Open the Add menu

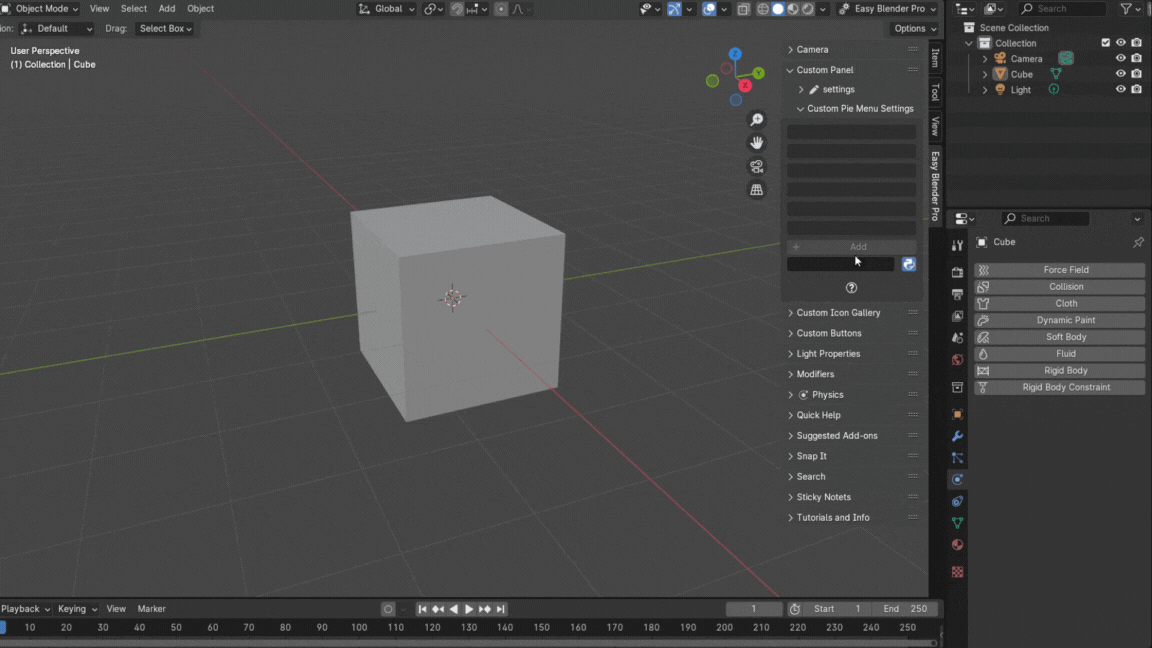[167, 9]
